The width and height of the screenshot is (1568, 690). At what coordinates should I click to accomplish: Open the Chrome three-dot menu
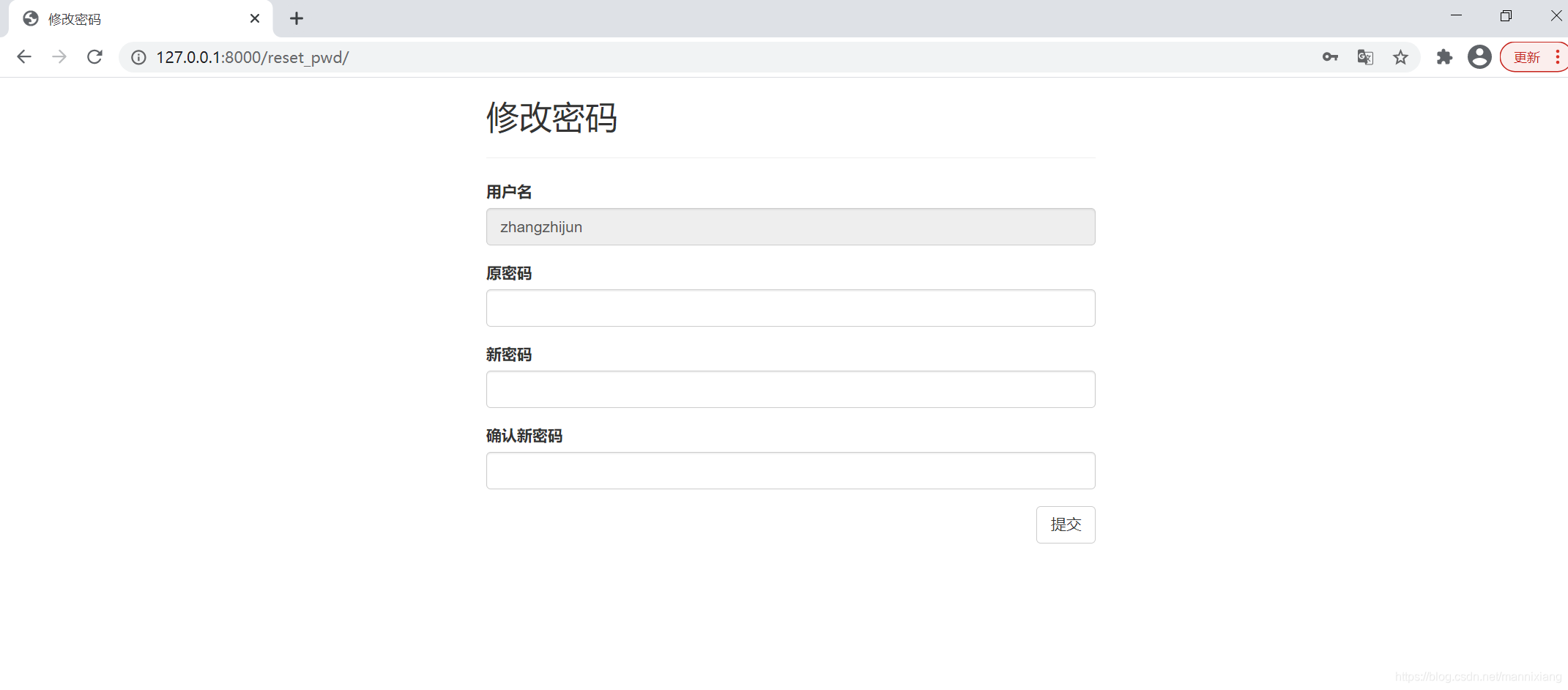tap(1558, 57)
